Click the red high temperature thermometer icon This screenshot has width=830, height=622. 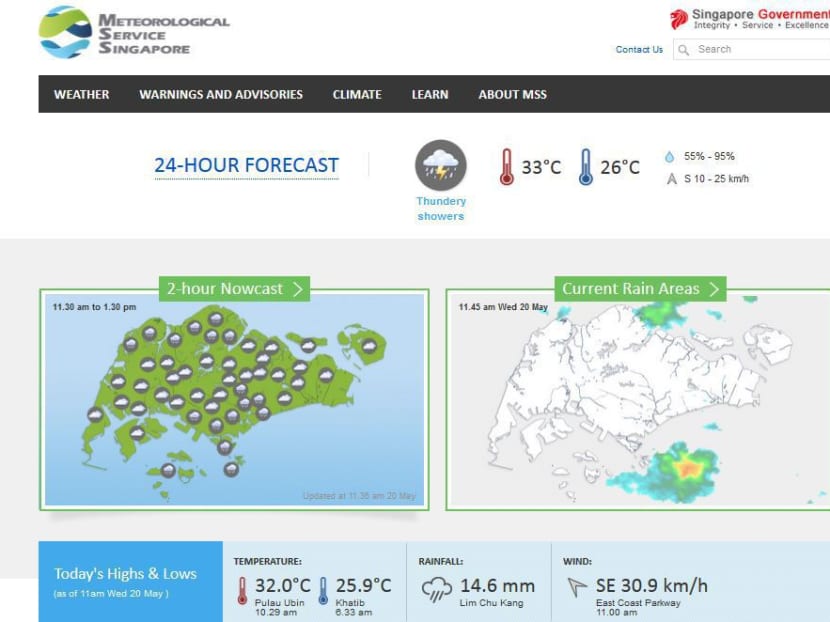tap(505, 166)
